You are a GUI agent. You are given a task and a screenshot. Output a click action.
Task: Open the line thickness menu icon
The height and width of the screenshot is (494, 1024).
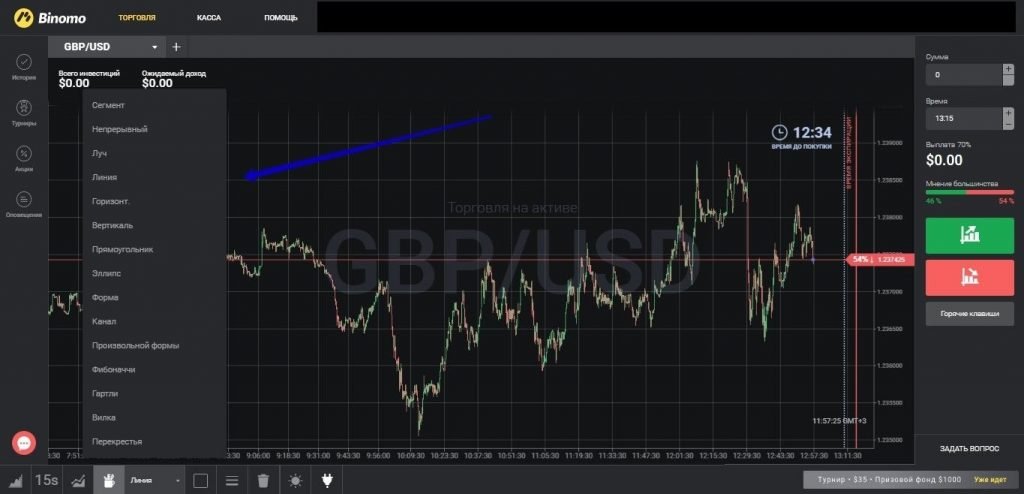pyautogui.click(x=232, y=480)
